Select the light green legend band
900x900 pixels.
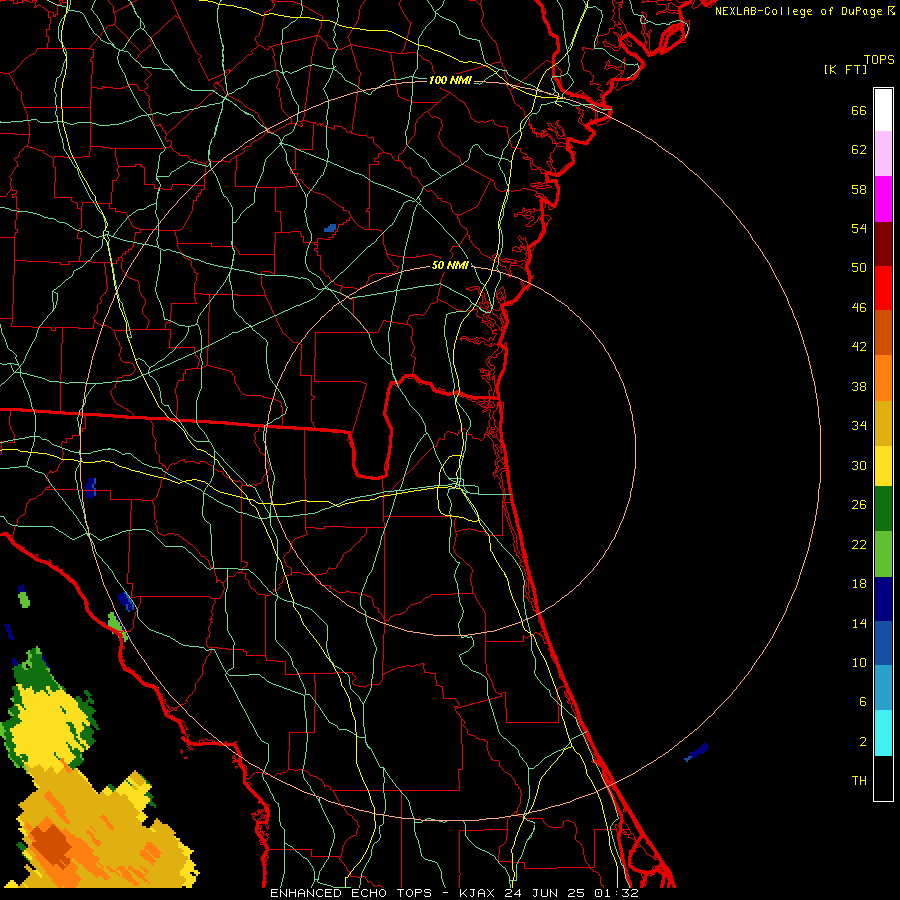click(x=883, y=554)
